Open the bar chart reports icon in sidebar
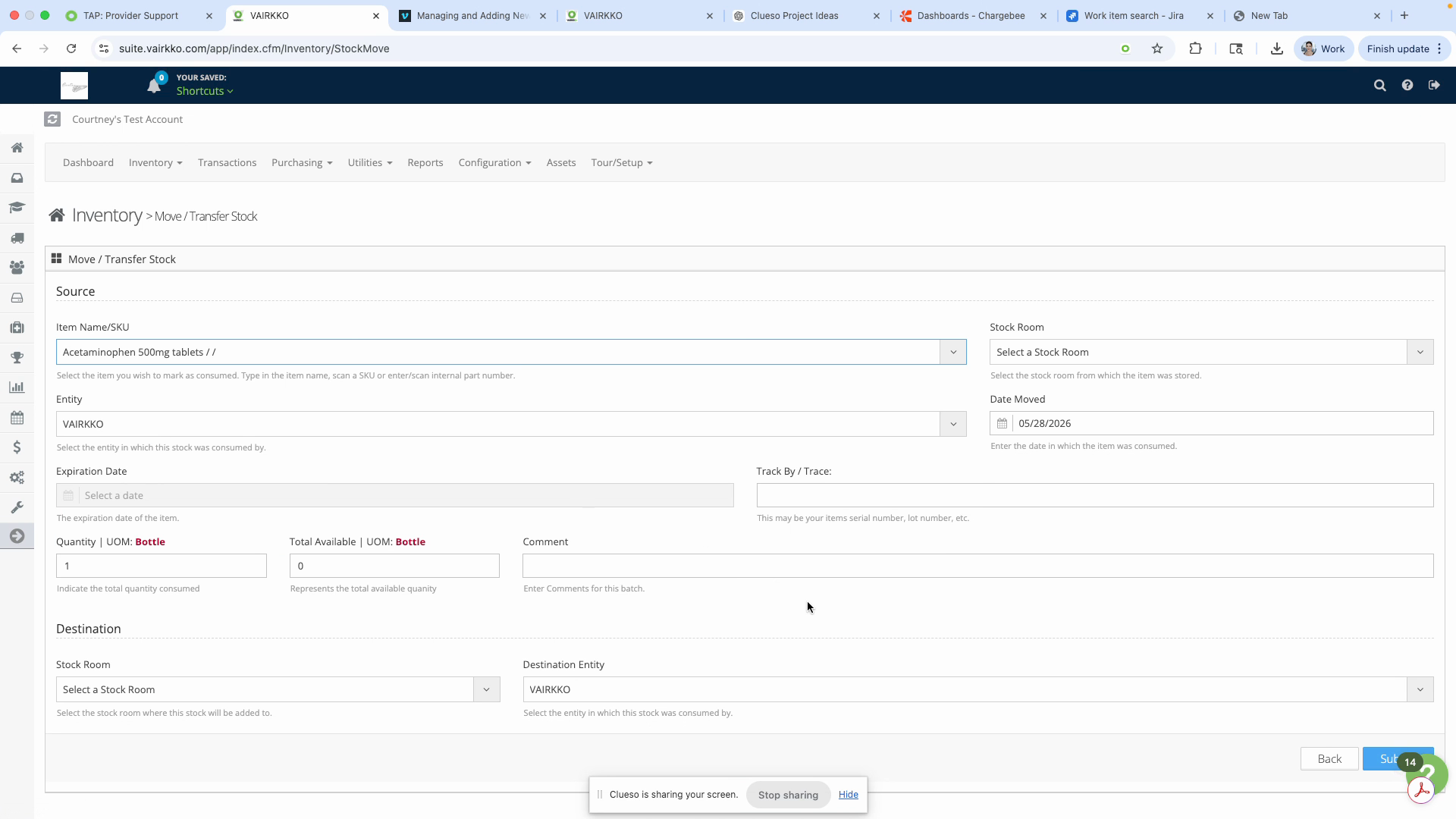 (17, 388)
